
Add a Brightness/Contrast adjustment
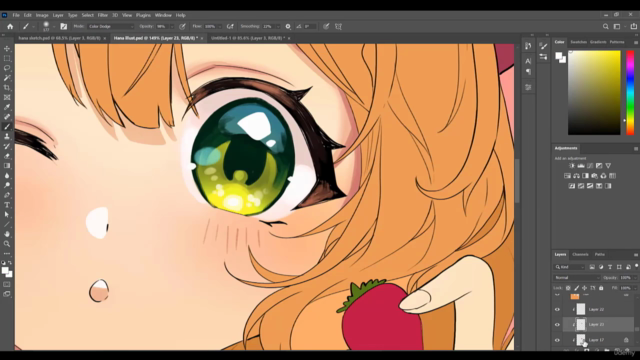pyautogui.click(x=572, y=166)
